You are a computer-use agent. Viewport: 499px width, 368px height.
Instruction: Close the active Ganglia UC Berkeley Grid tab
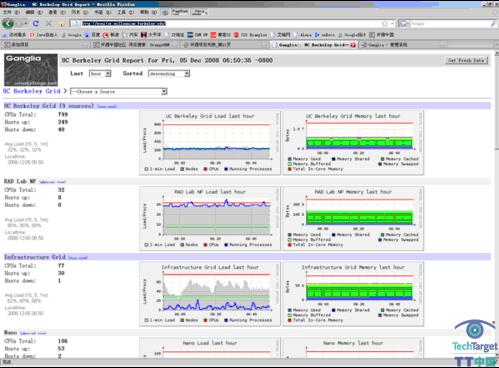(353, 45)
